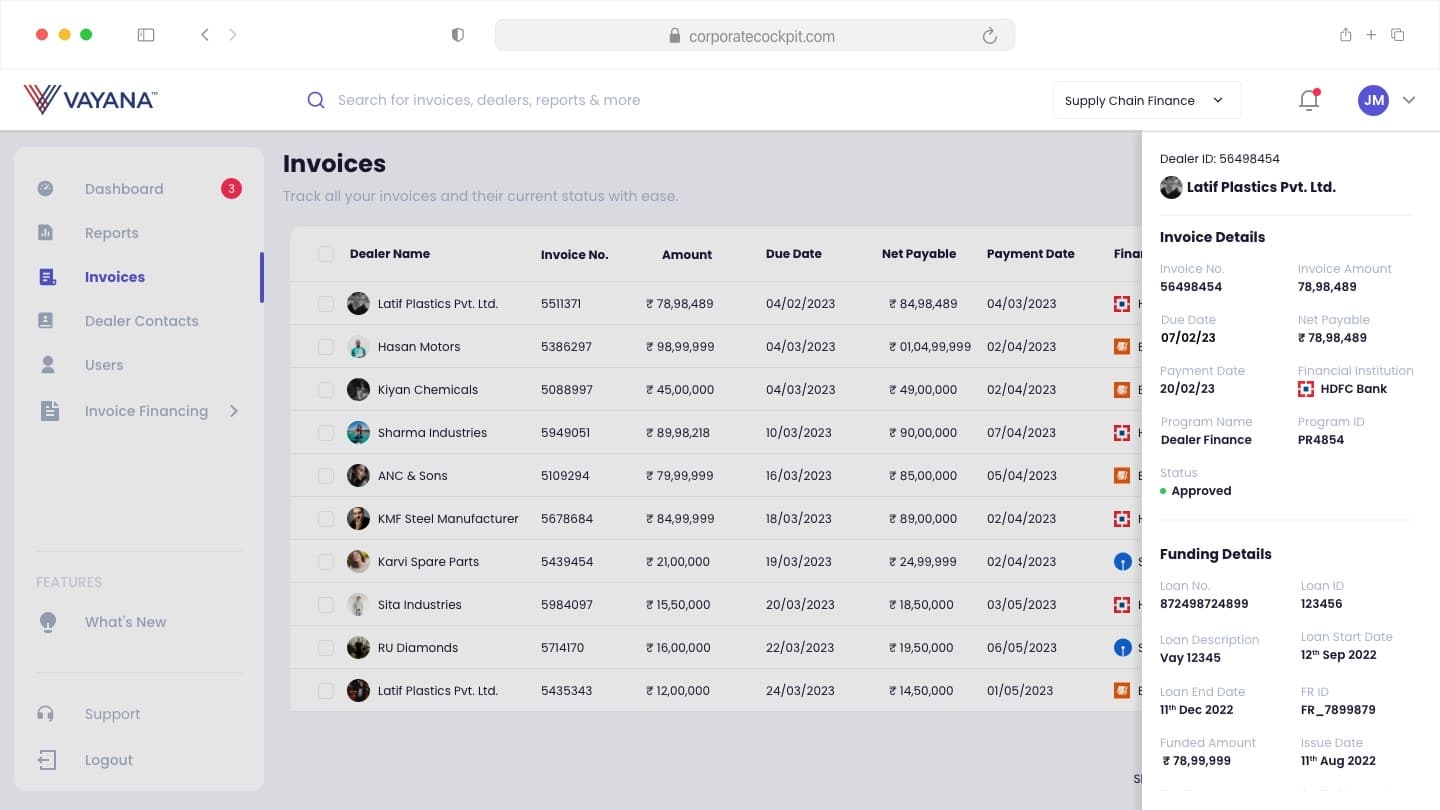Open the Support link
The image size is (1440, 810).
click(113, 714)
